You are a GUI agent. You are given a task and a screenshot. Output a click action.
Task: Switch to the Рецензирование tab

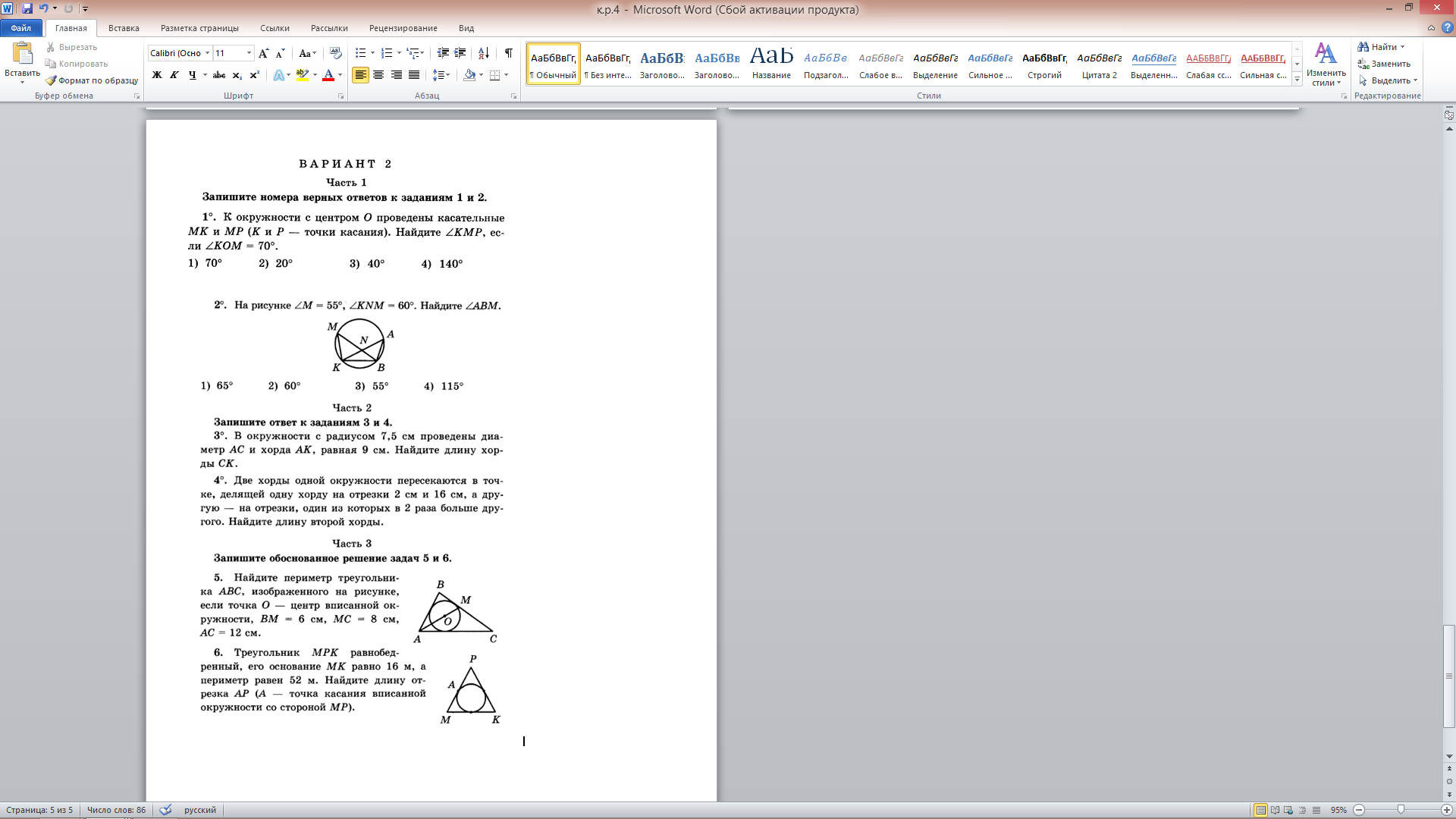pyautogui.click(x=403, y=28)
